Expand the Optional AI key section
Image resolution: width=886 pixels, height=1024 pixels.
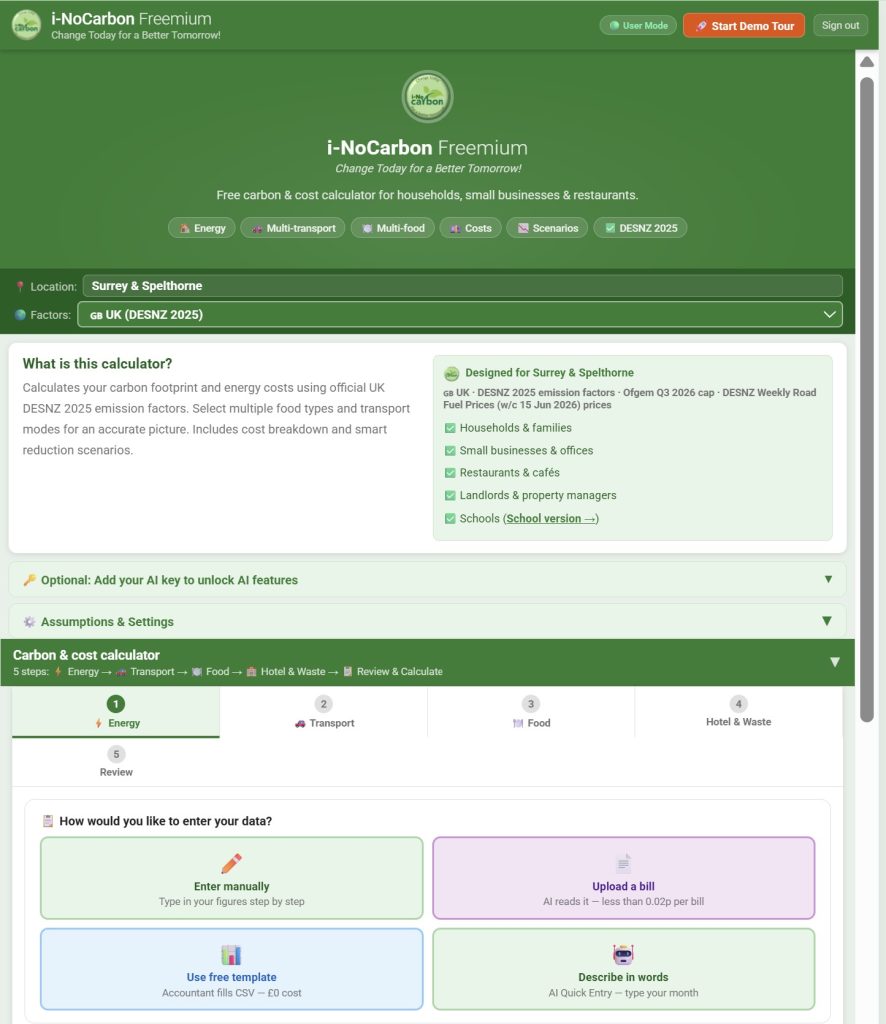point(428,580)
